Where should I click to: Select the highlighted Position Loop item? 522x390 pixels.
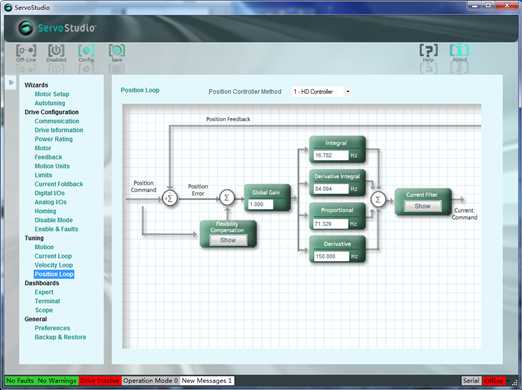click(x=54, y=274)
